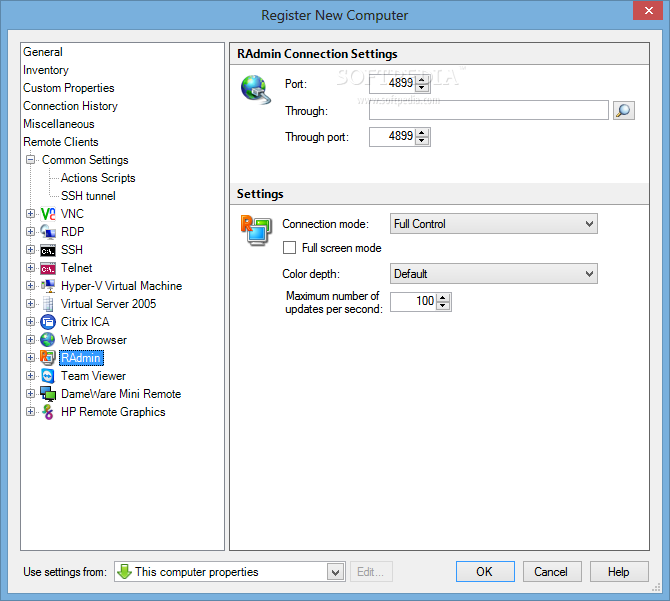670x601 pixels.
Task: Expand the Team Viewer node
Action: pos(30,375)
